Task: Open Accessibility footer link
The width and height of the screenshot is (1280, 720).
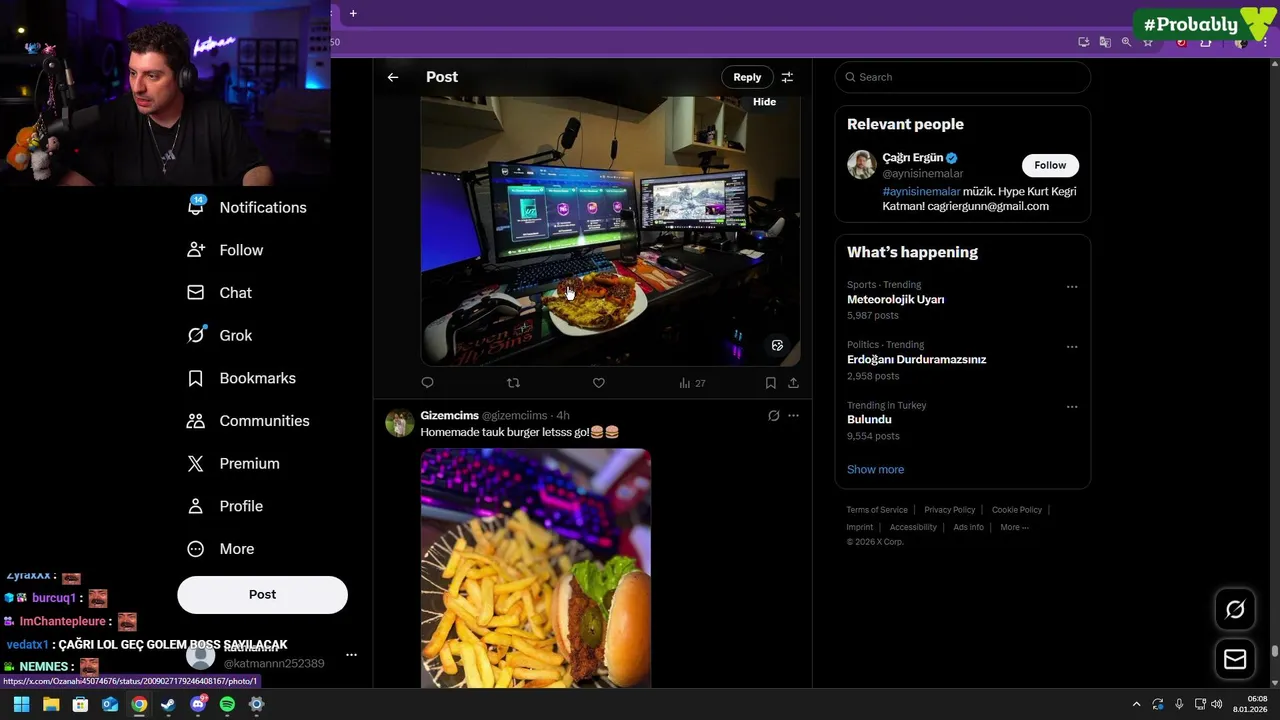Action: [913, 527]
